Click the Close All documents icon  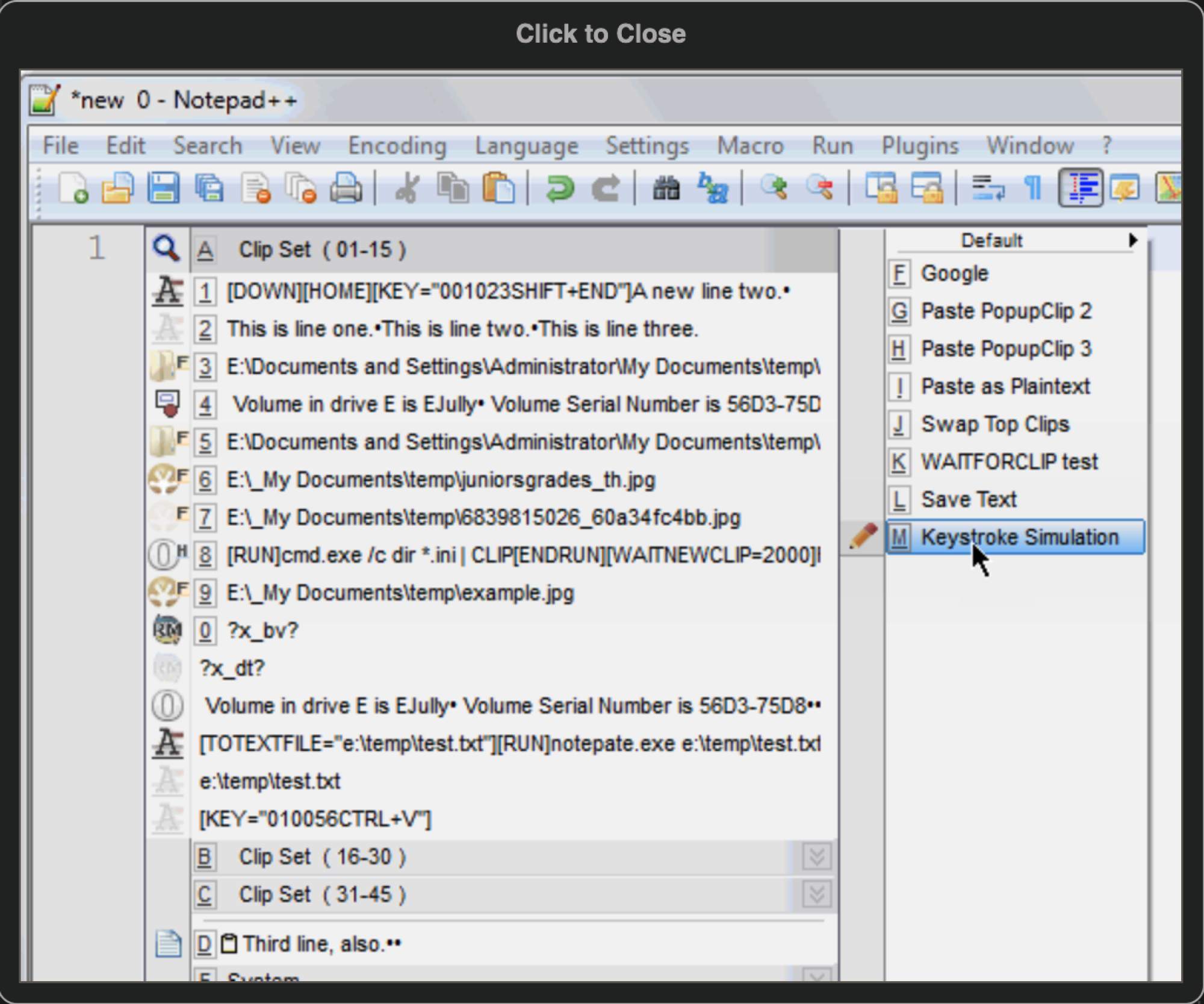pyautogui.click(x=300, y=187)
